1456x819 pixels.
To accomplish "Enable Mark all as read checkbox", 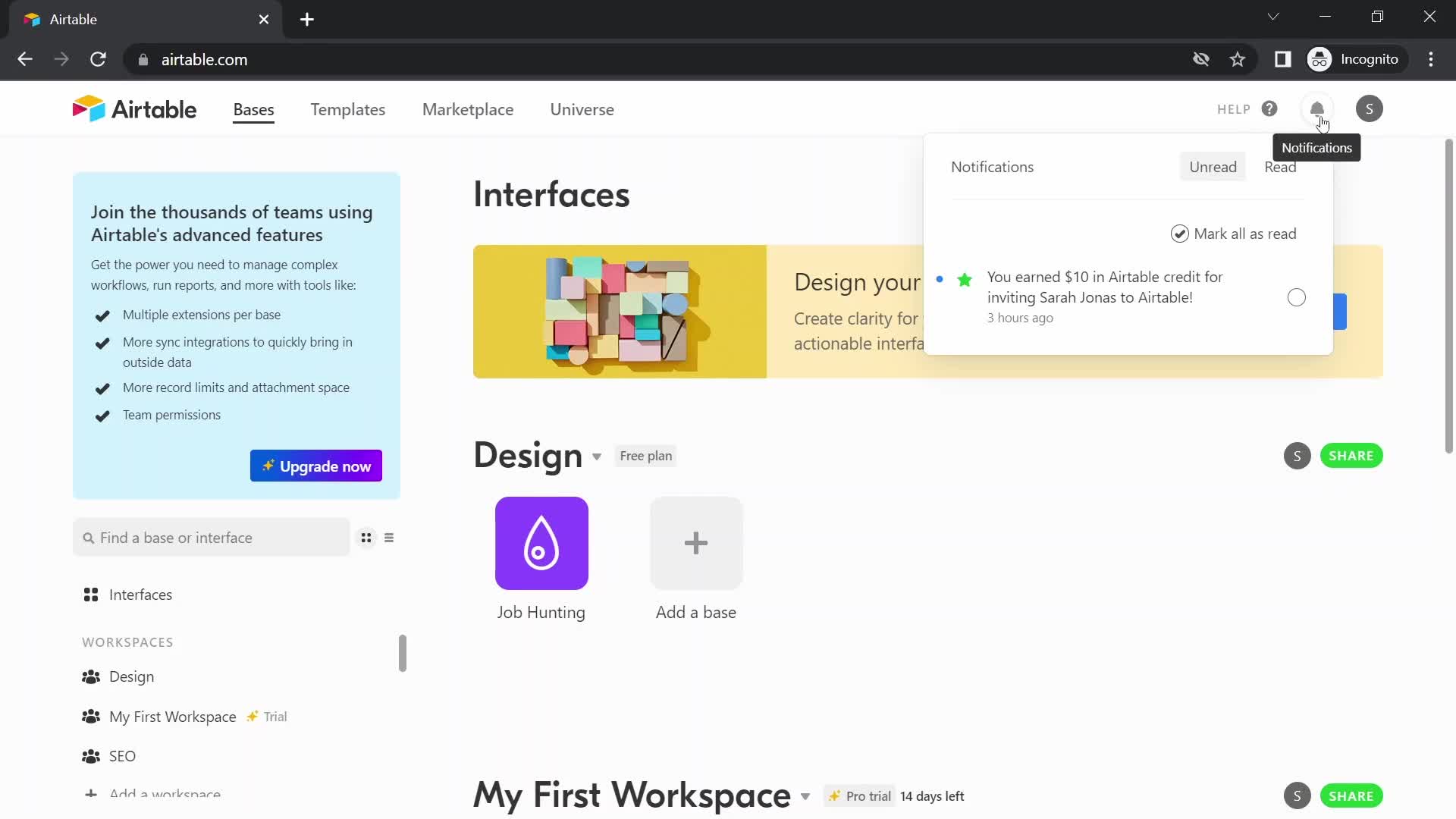I will click(x=1179, y=233).
